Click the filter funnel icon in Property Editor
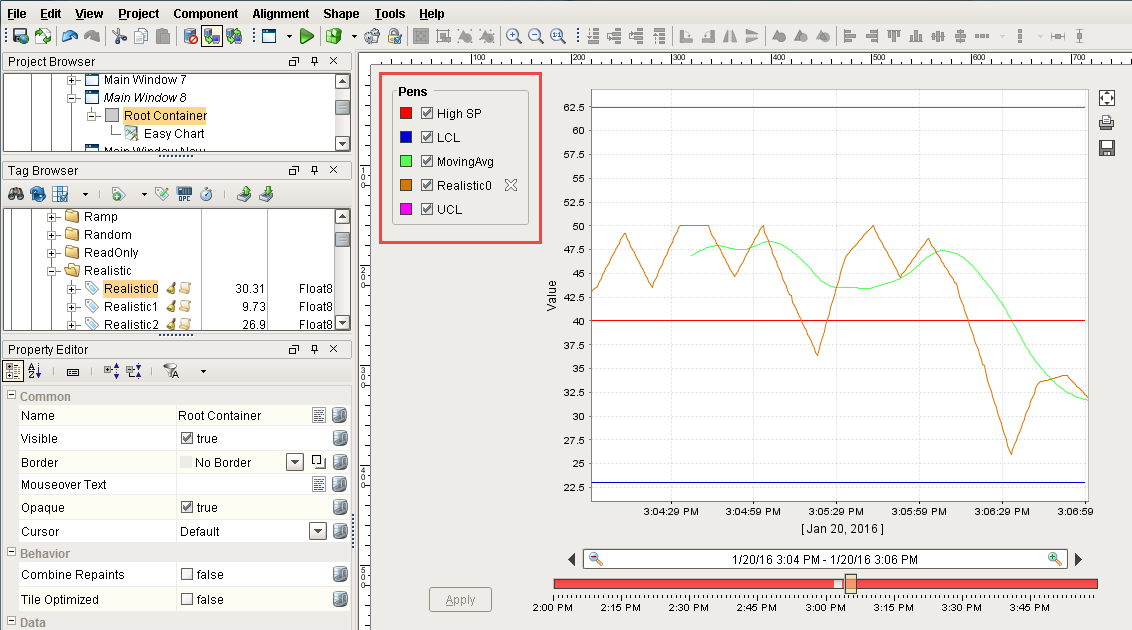The width and height of the screenshot is (1132, 630). point(171,372)
